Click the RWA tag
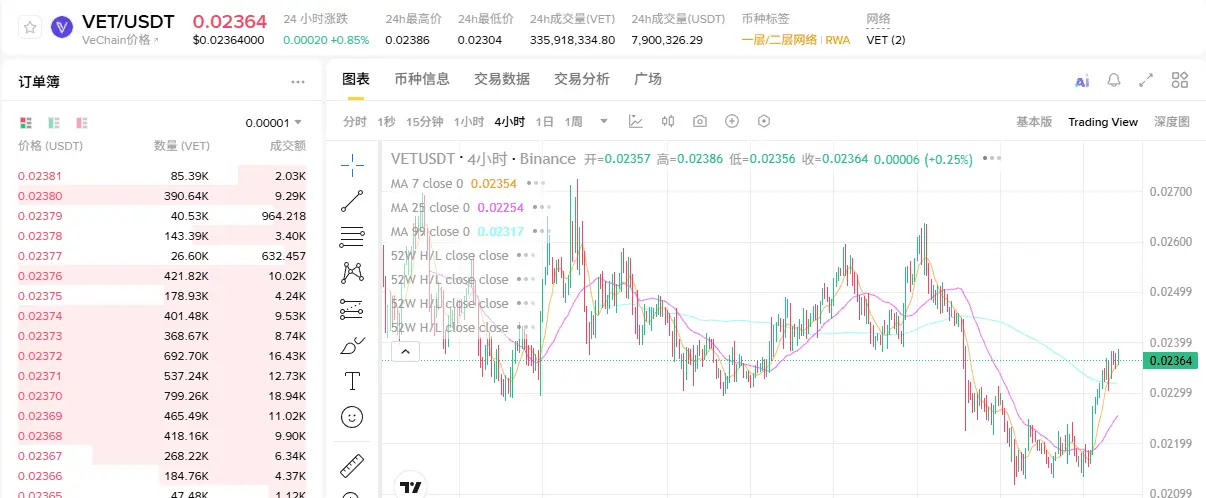 click(837, 40)
